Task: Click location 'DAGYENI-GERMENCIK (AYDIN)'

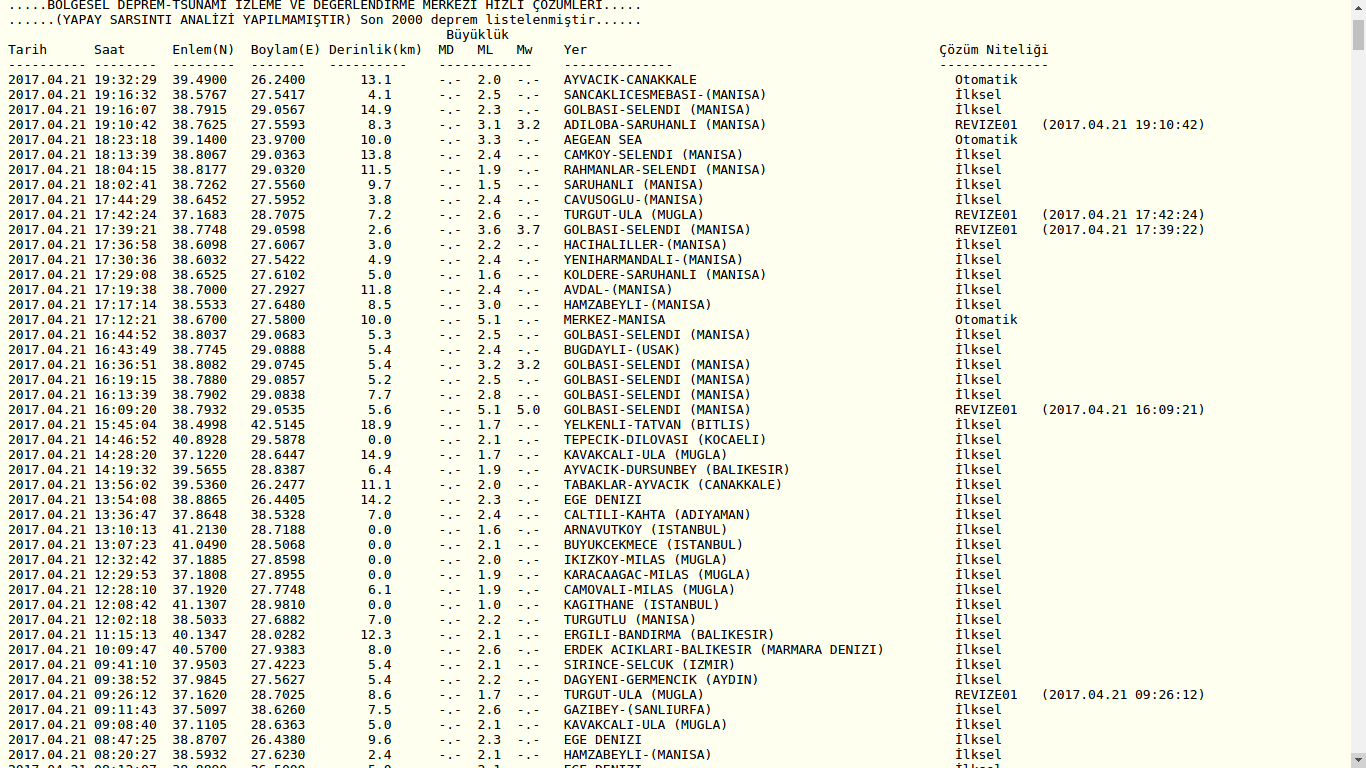Action: pyautogui.click(x=661, y=680)
